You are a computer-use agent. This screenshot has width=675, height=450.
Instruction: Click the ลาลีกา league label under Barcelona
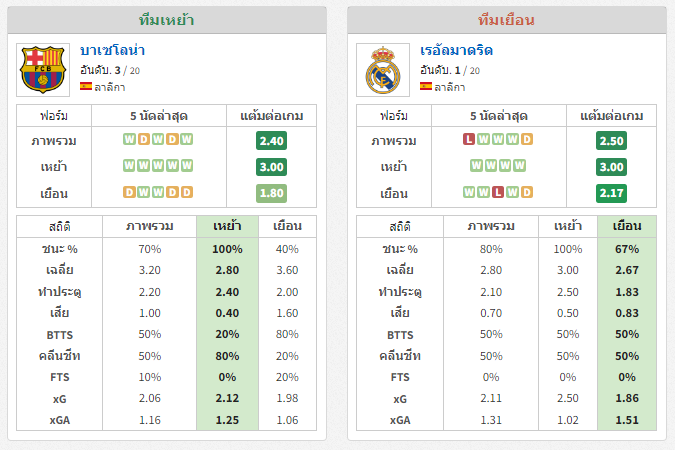point(110,87)
